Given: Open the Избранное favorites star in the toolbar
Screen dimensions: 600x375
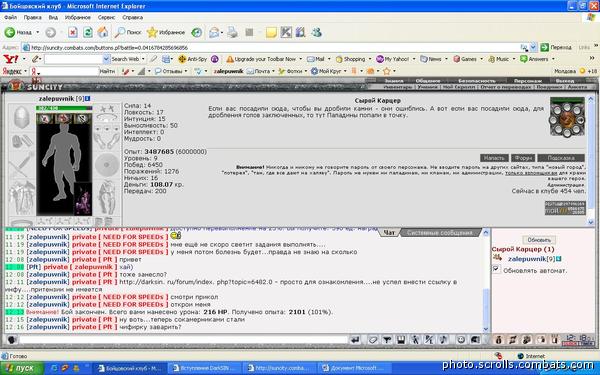Looking at the screenshot, I should [x=166, y=33].
